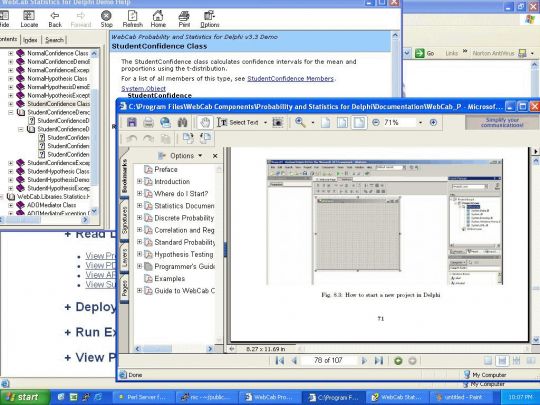Toggle the highlighted Fit Width page icon
Screen dimensions: 540x405
(x=359, y=123)
